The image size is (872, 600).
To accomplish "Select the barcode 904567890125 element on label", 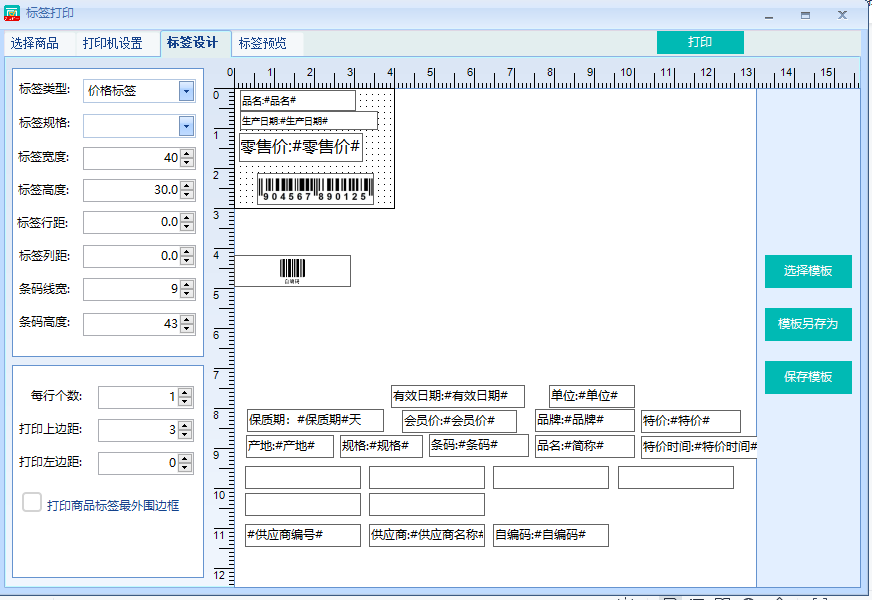I will [x=315, y=189].
